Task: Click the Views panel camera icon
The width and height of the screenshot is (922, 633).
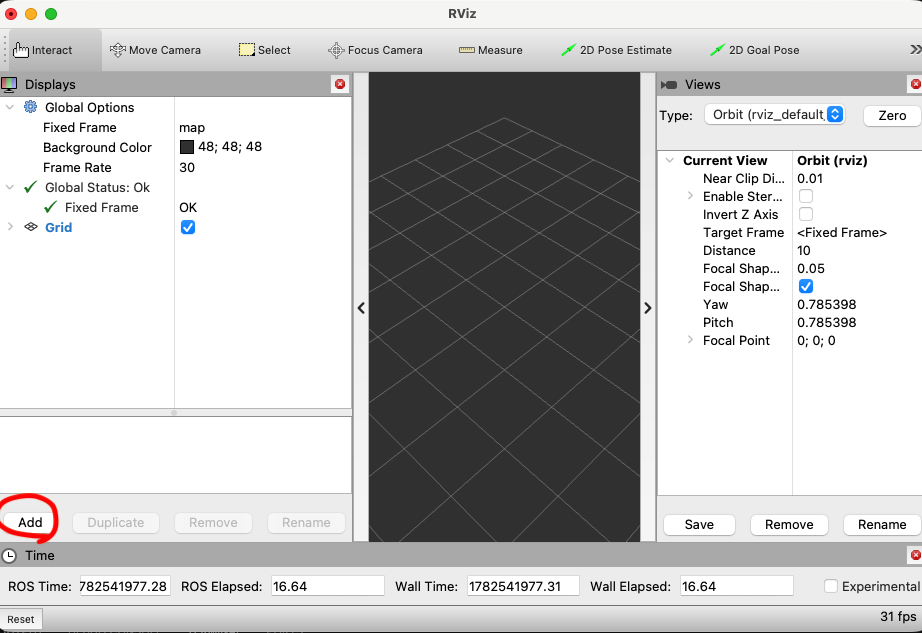Action: pos(669,85)
